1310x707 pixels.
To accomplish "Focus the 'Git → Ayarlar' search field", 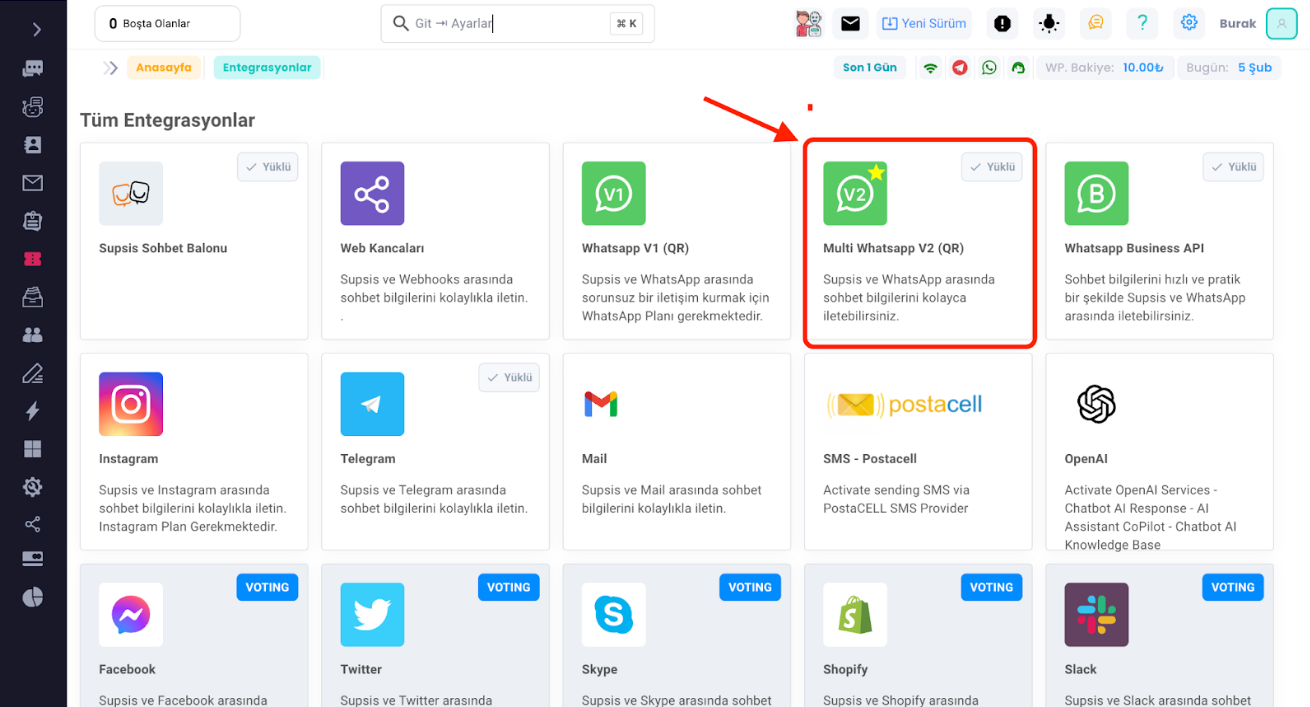I will [517, 24].
